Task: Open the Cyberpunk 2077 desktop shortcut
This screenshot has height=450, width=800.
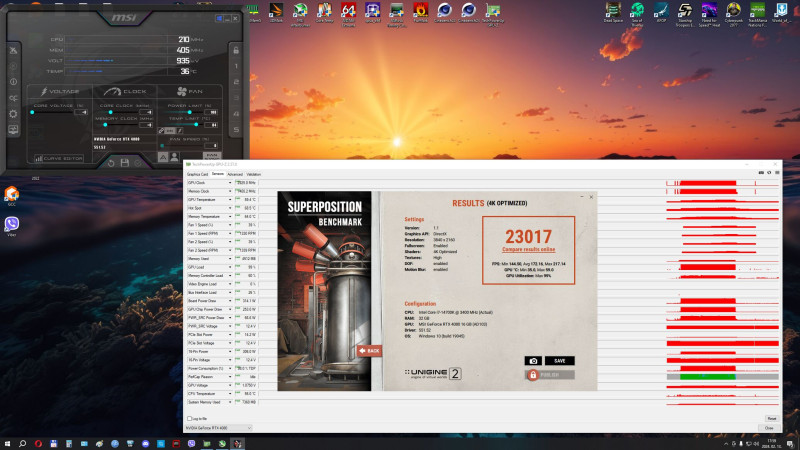Action: coord(733,14)
